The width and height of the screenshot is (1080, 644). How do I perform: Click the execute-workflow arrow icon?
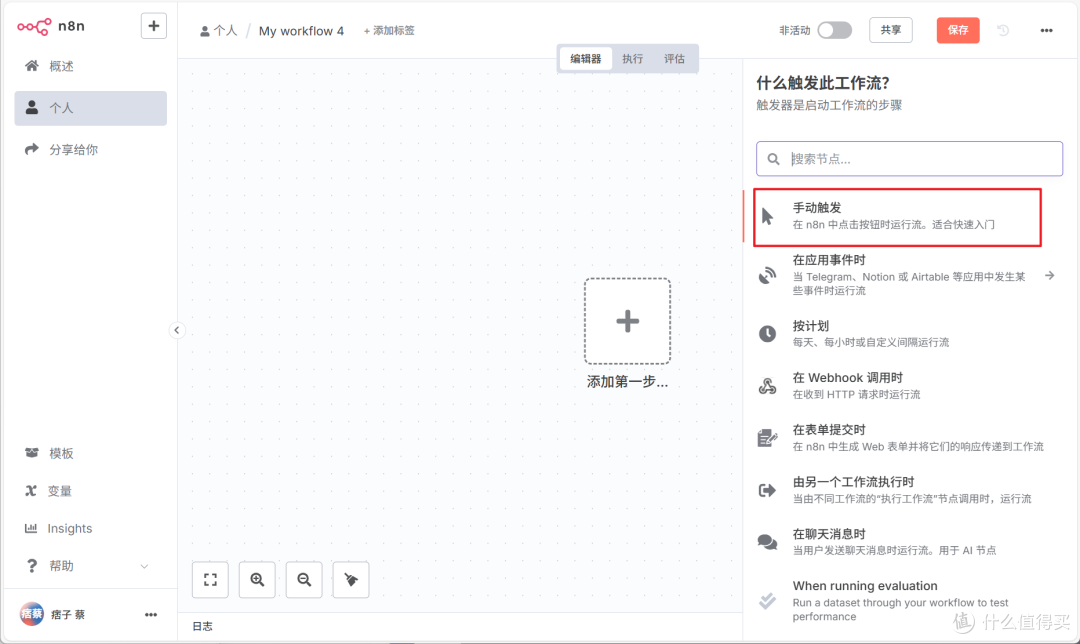tap(767, 490)
